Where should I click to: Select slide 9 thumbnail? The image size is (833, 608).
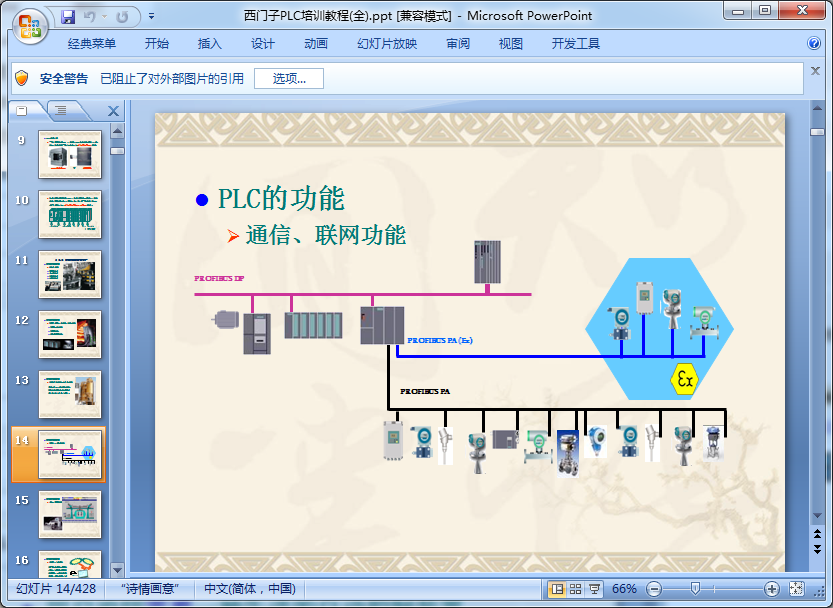point(70,155)
